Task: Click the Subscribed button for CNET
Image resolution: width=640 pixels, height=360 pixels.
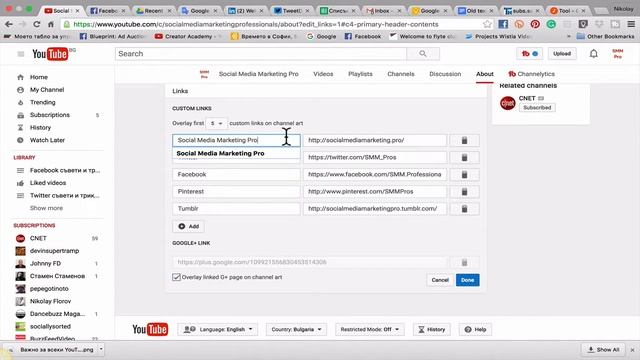Action: [537, 108]
